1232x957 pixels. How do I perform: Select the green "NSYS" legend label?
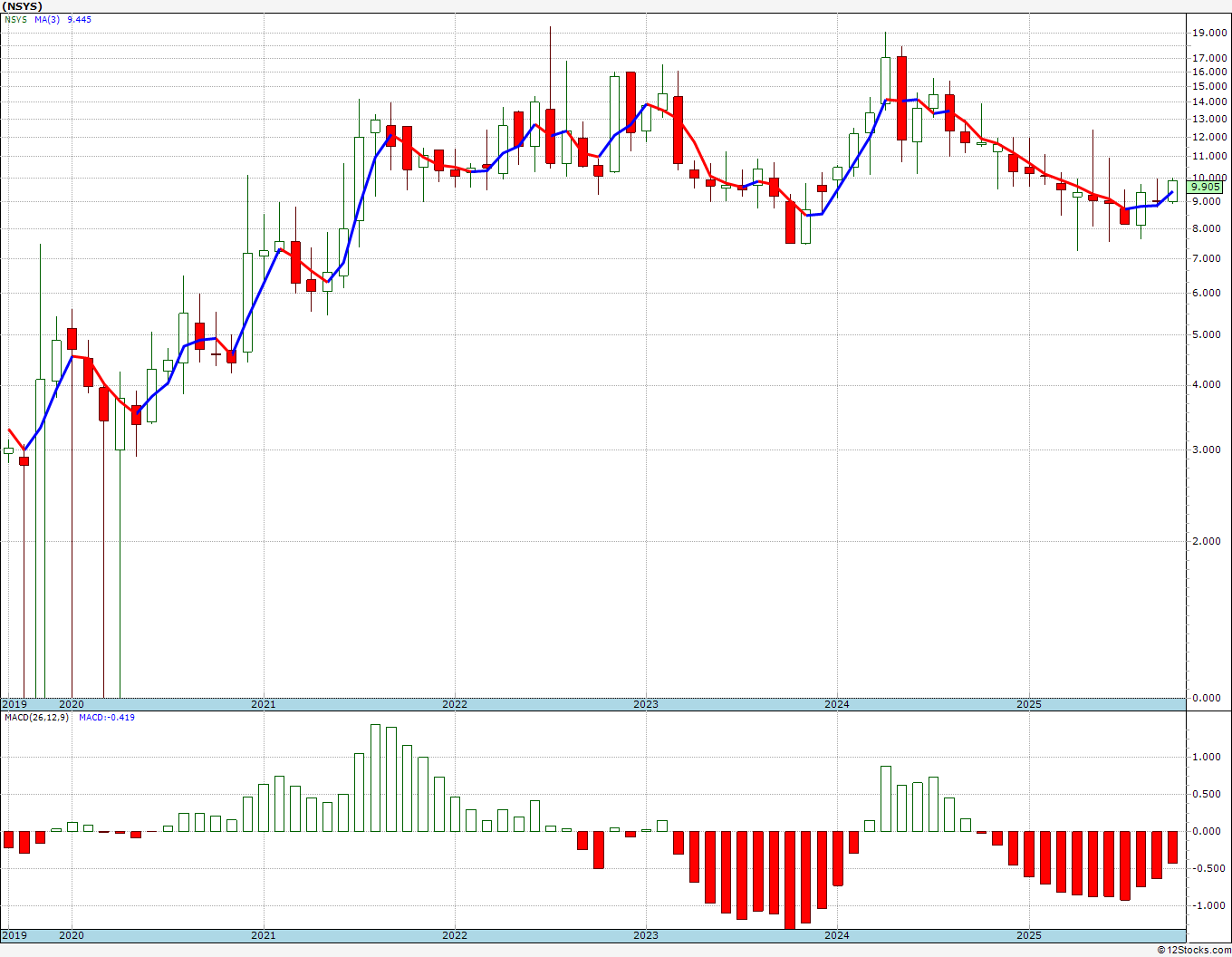[x=15, y=19]
